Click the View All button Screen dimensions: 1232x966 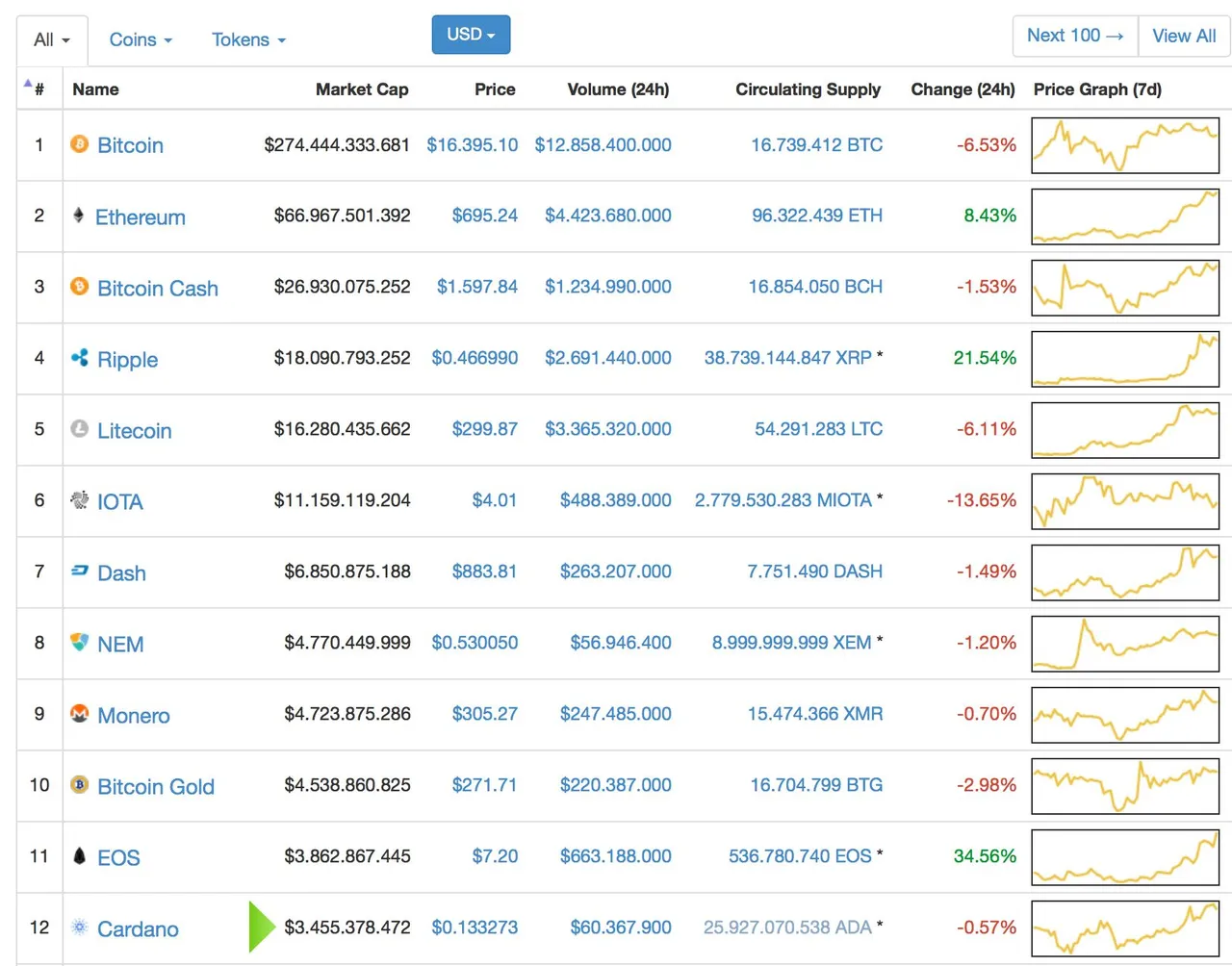pyautogui.click(x=1184, y=36)
